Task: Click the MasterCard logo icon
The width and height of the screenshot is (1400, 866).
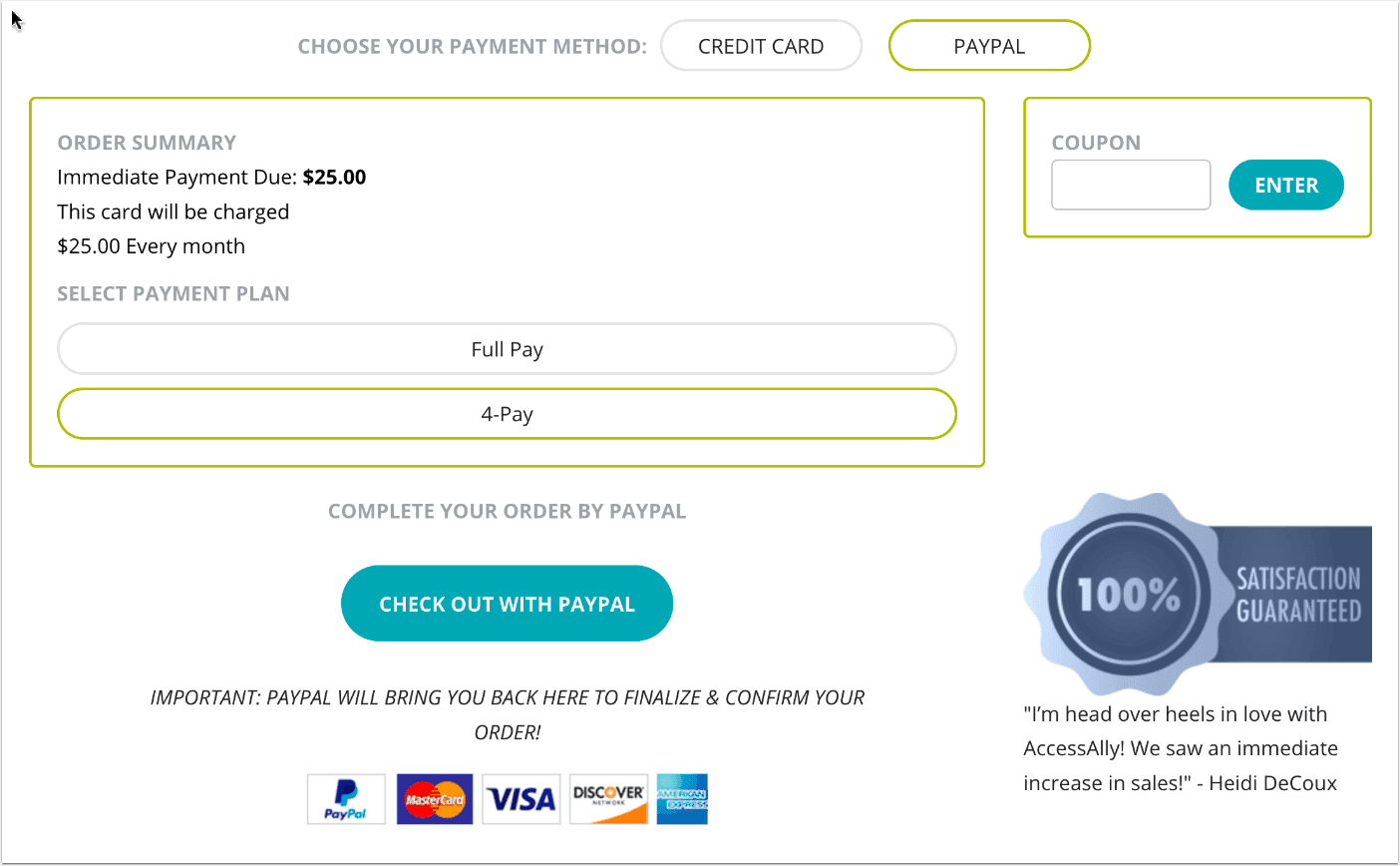Action: point(435,799)
